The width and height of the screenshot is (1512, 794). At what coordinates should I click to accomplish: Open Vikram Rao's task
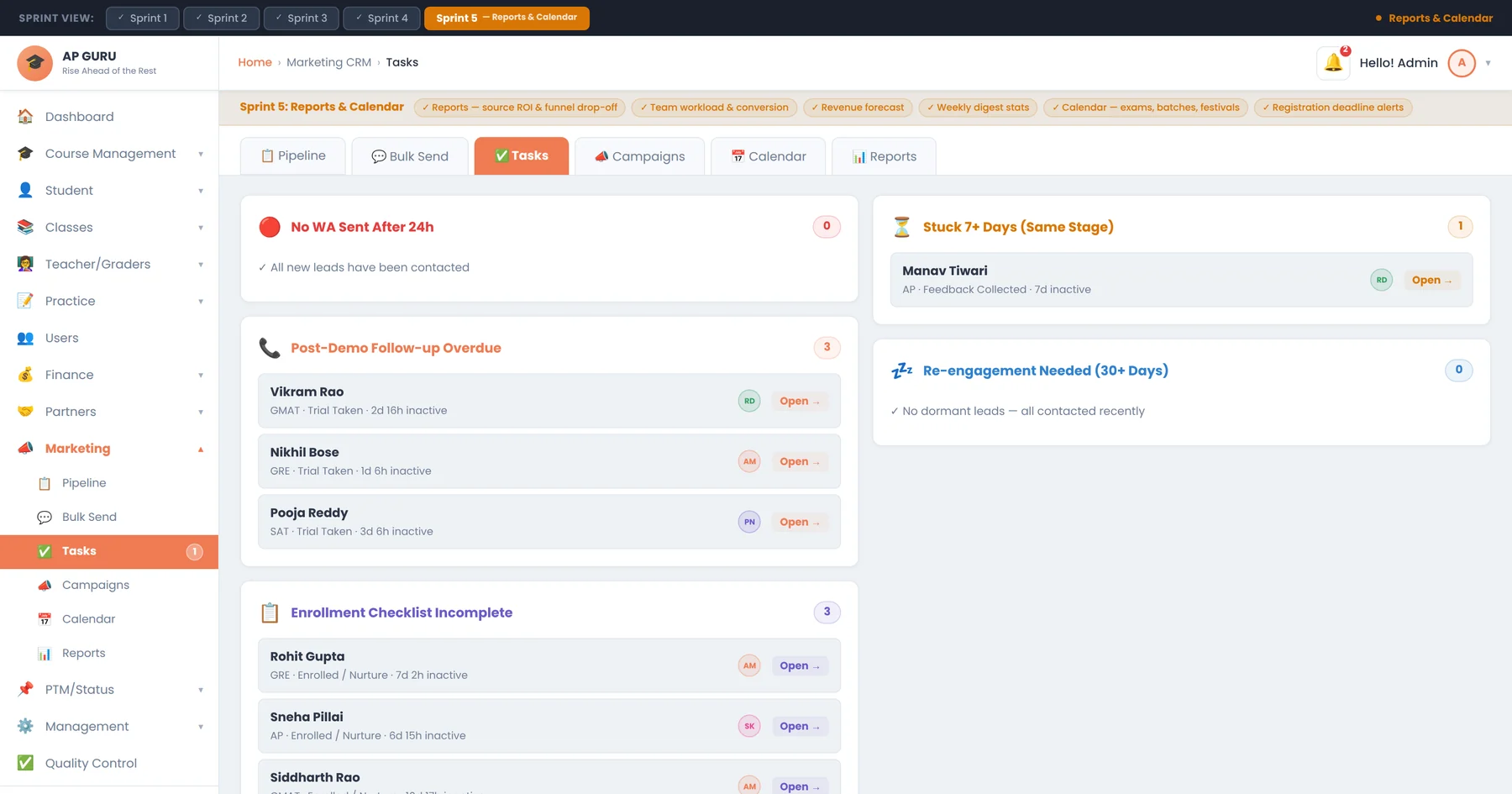(x=800, y=402)
